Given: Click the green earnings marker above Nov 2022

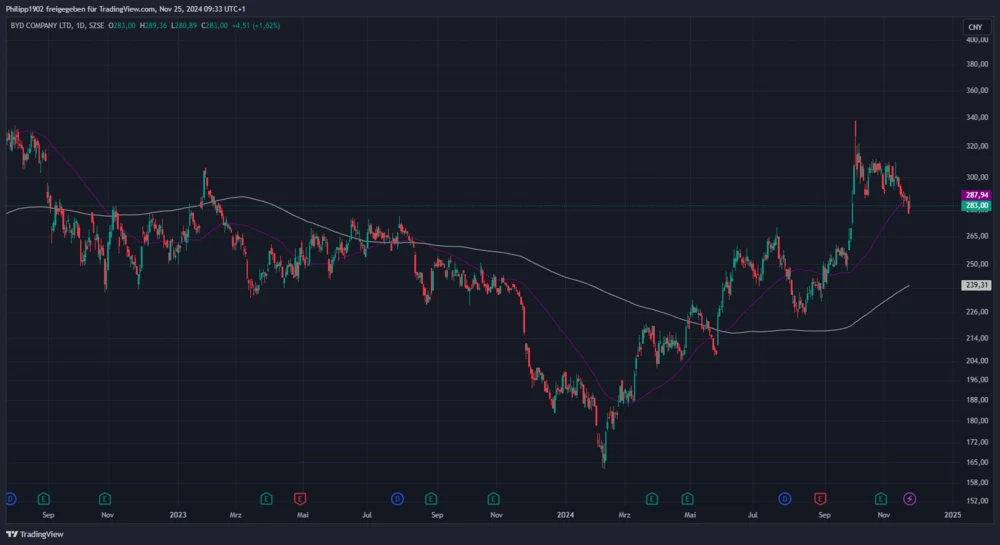Looking at the screenshot, I should [x=105, y=497].
